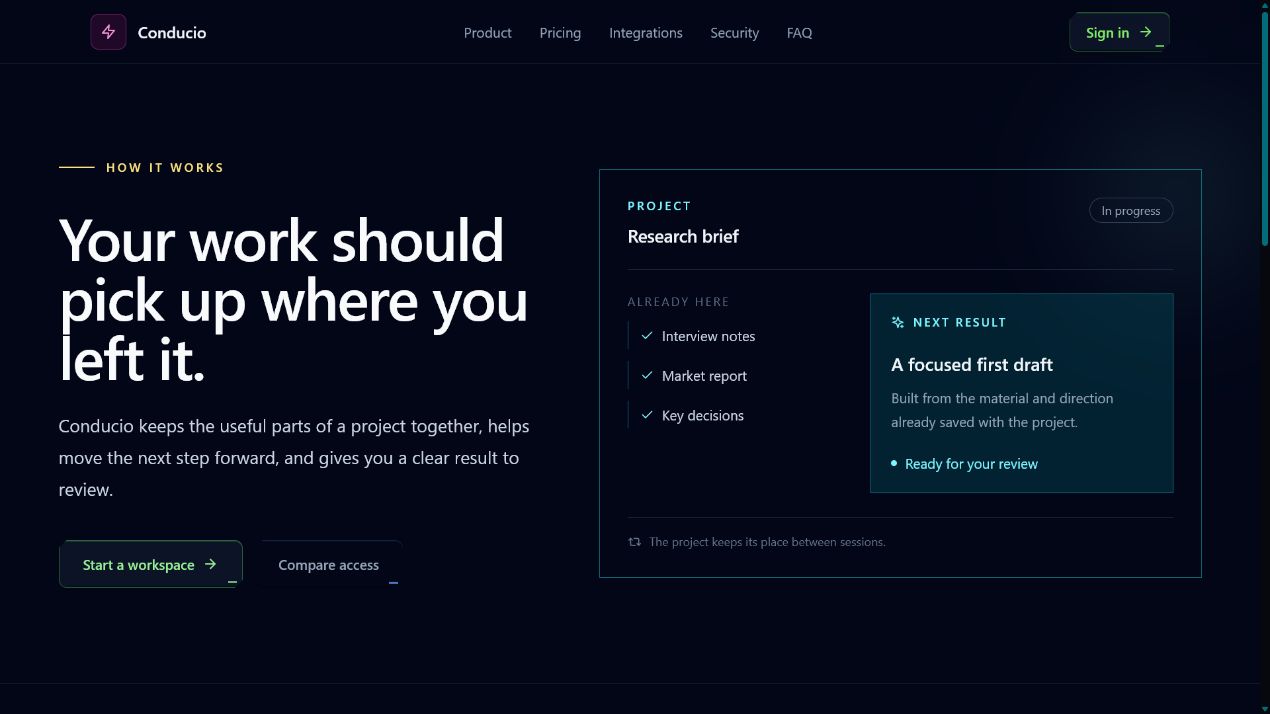Click the In progress status badge
This screenshot has width=1270, height=714.
coord(1131,211)
